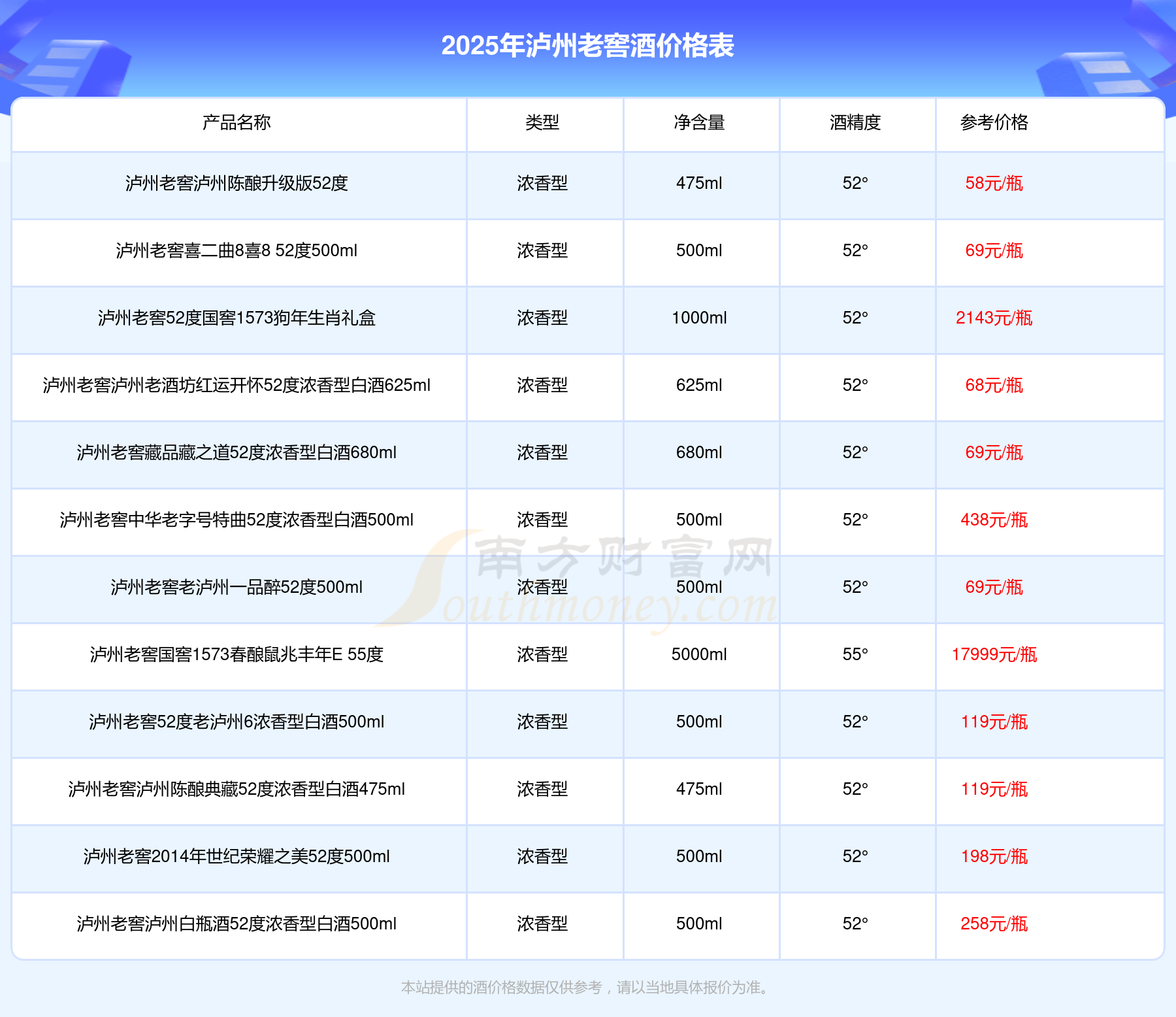The width and height of the screenshot is (1176, 1017).
Task: Select product name "泸州老窖喜二曲8喜8 52度500ml"
Action: [237, 251]
